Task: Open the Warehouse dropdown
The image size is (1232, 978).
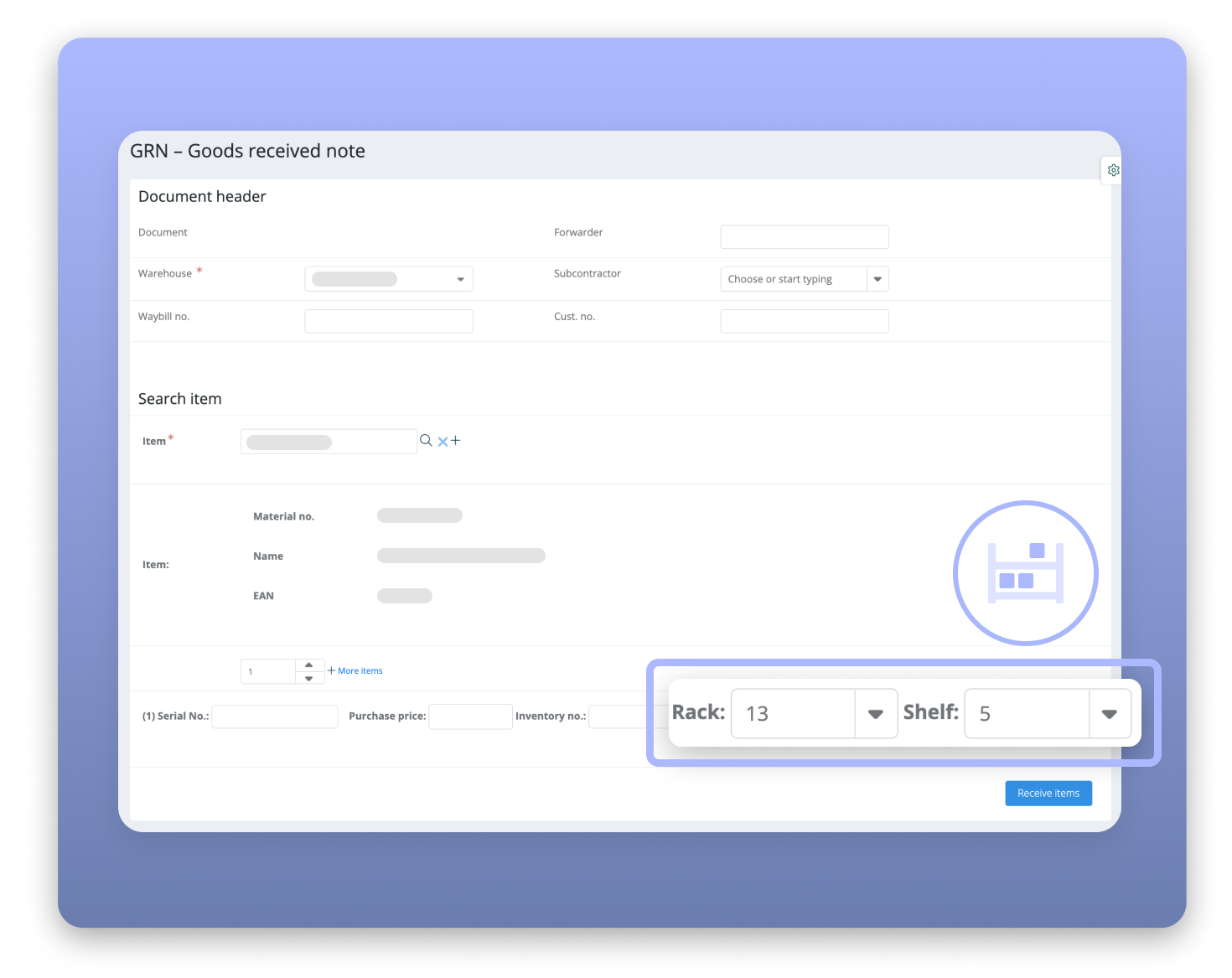Action: [389, 279]
